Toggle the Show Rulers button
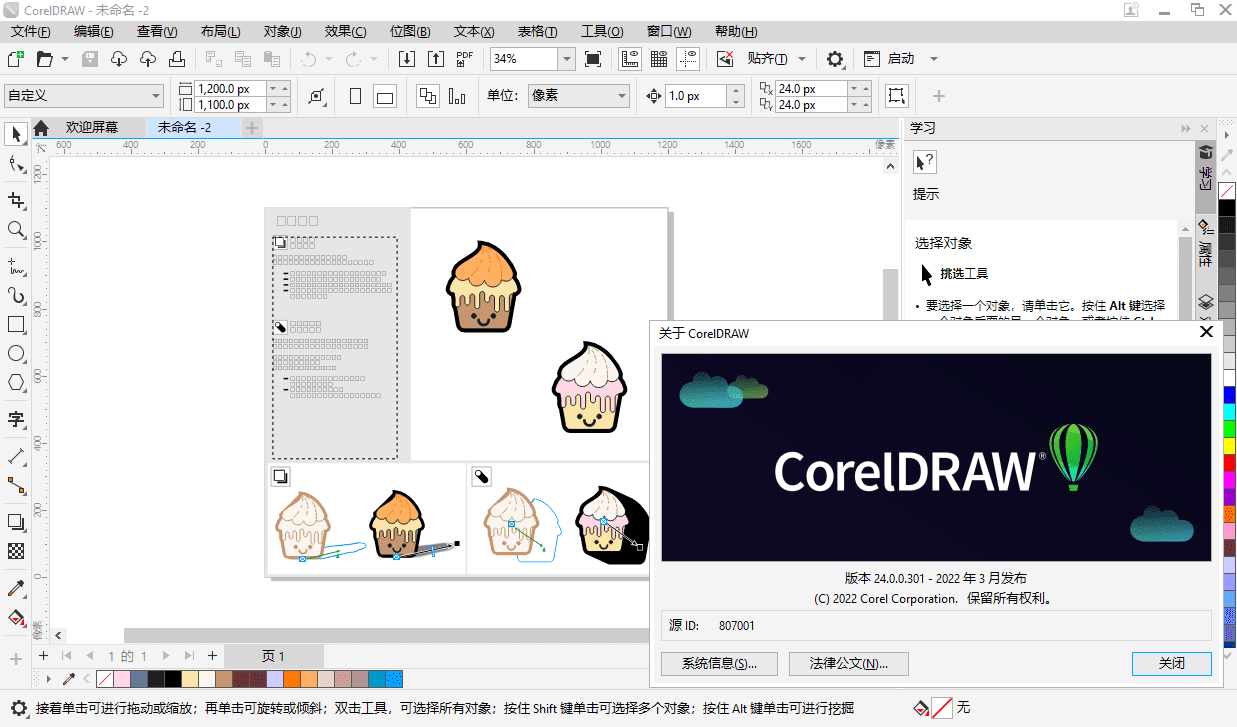The image size is (1237, 727). click(x=630, y=59)
